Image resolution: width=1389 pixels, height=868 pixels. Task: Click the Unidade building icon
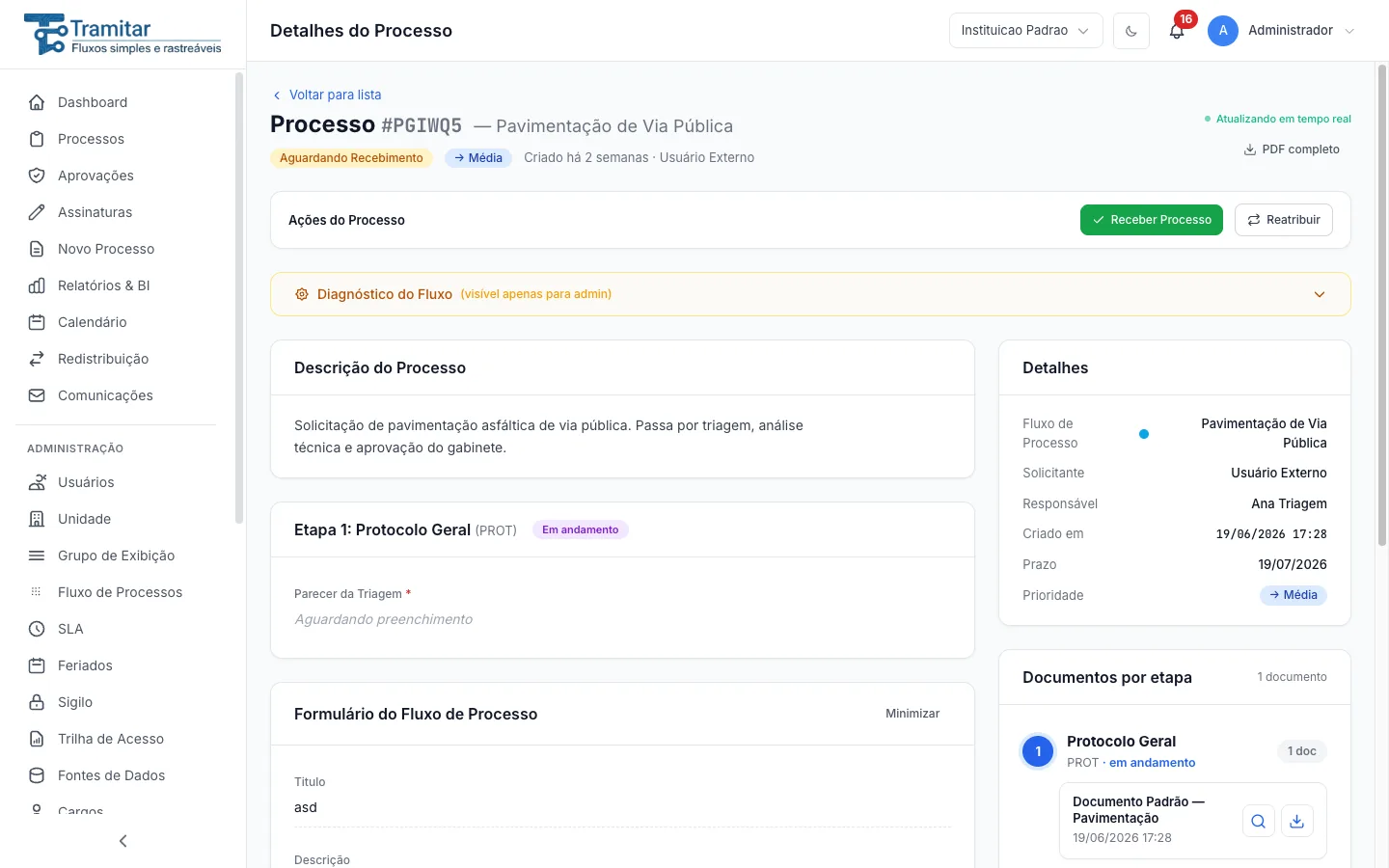point(37,519)
